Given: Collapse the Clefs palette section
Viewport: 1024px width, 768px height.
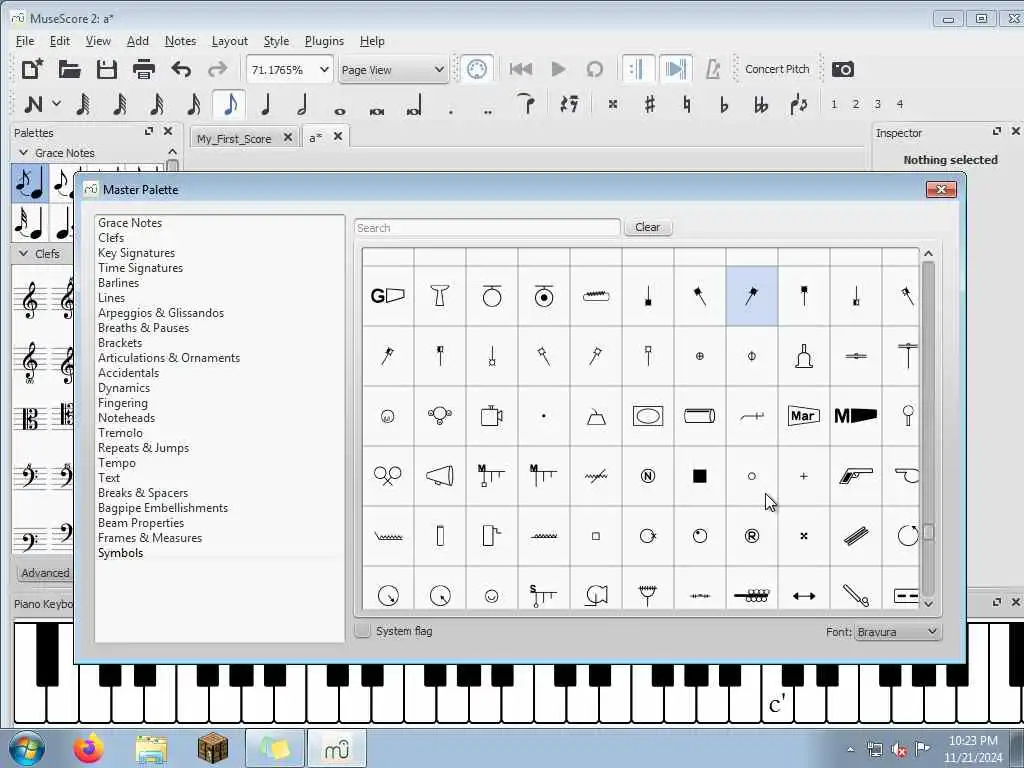Looking at the screenshot, I should 24,253.
